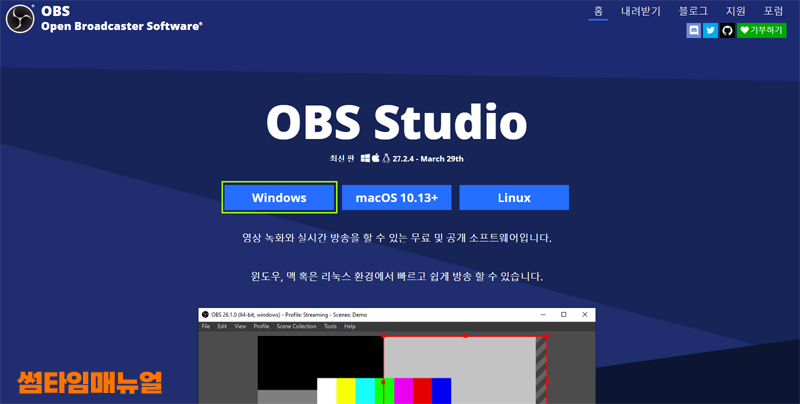Click the cyan color bar in preview
Image resolution: width=800 pixels, height=404 pixels.
(x=365, y=391)
